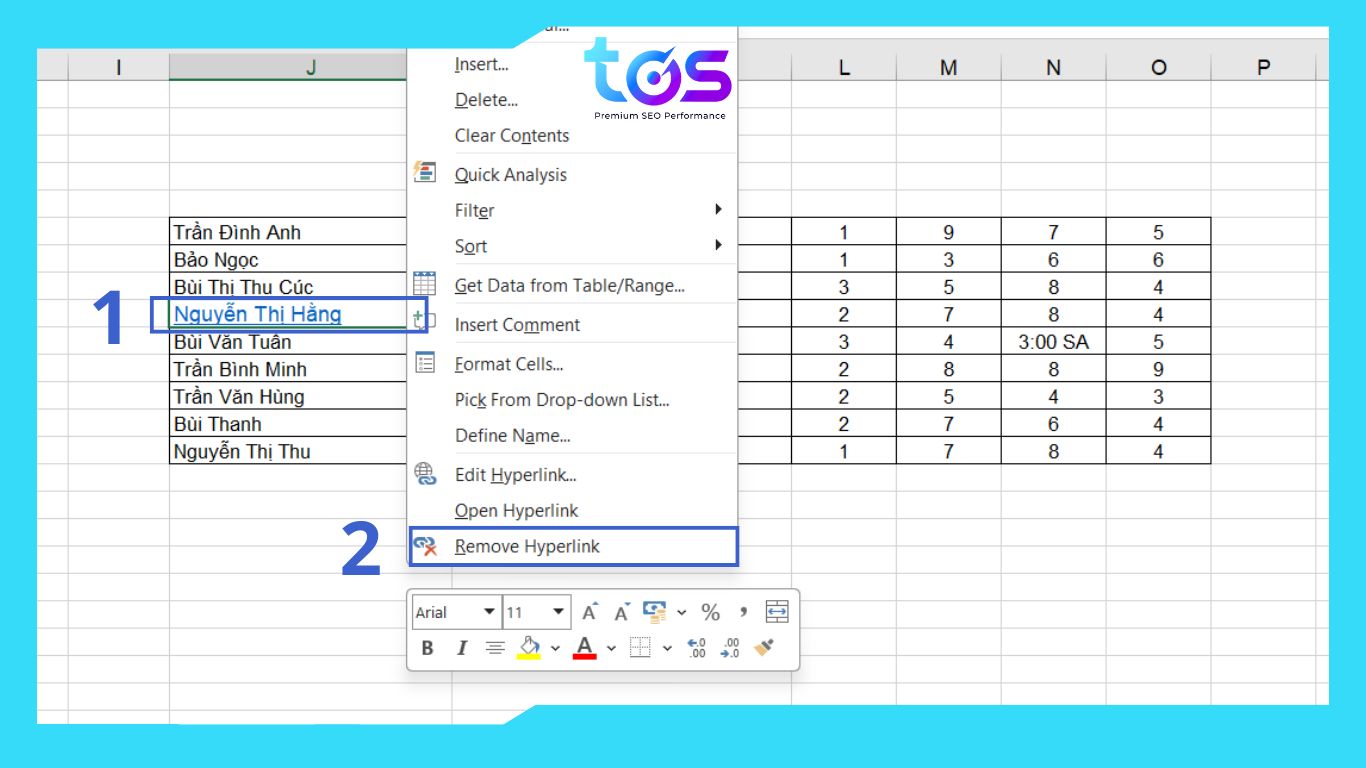Toggle bold formatting in mini toolbar
This screenshot has width=1366, height=768.
[x=428, y=648]
